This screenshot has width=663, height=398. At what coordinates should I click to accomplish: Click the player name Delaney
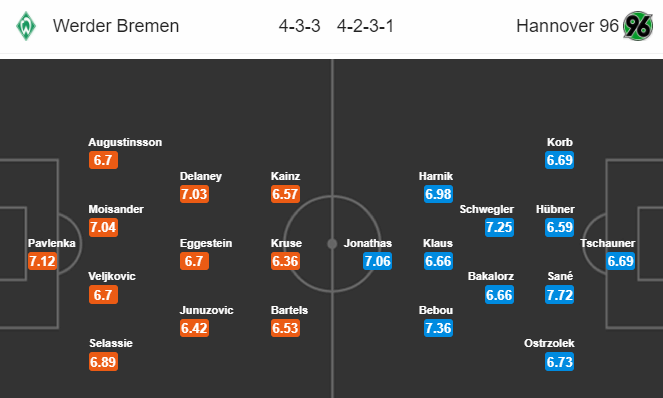pyautogui.click(x=200, y=176)
